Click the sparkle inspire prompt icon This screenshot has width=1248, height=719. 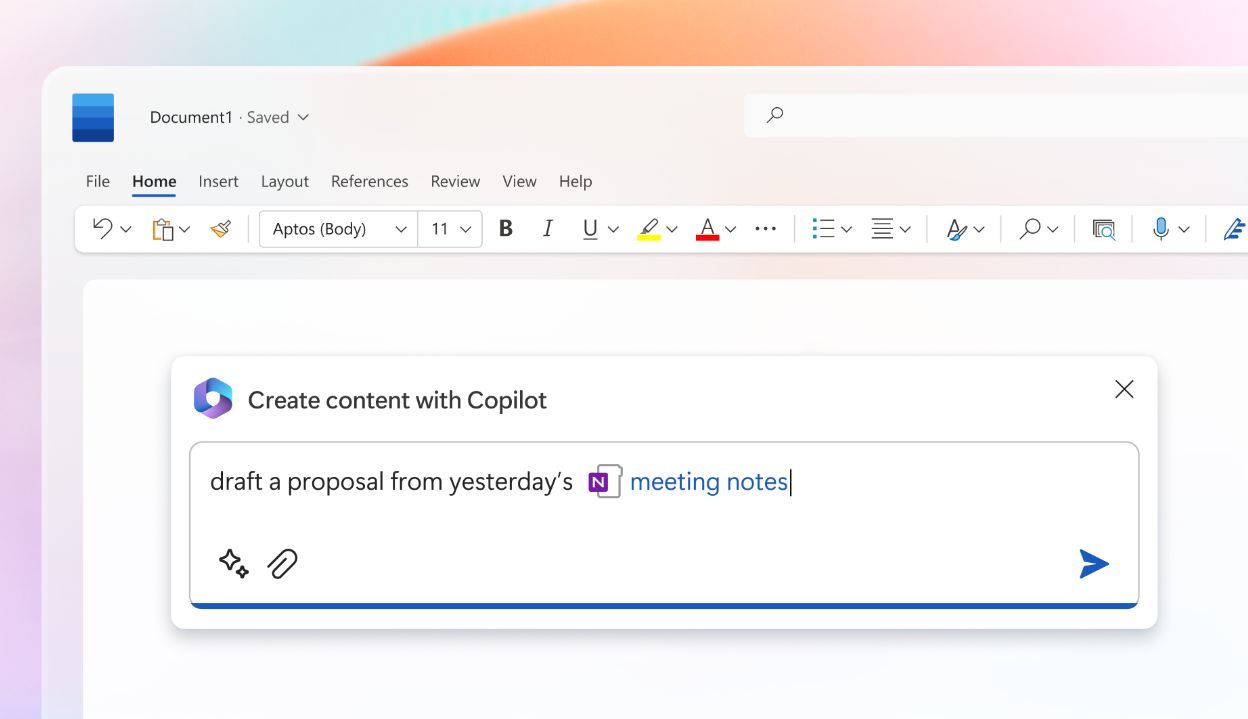coord(233,563)
